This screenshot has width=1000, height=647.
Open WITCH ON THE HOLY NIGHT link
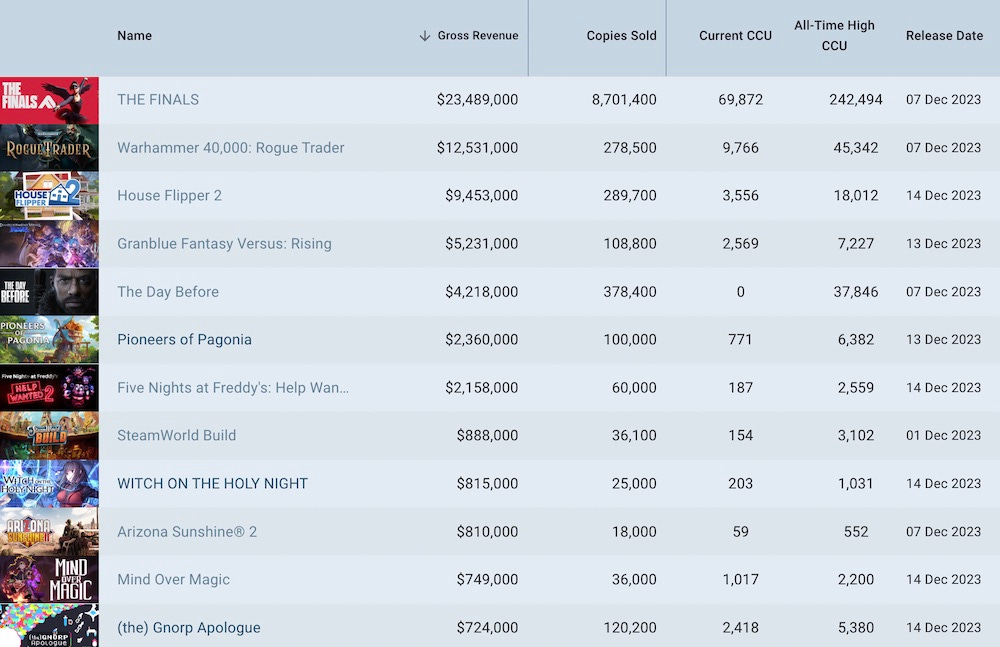pos(212,484)
